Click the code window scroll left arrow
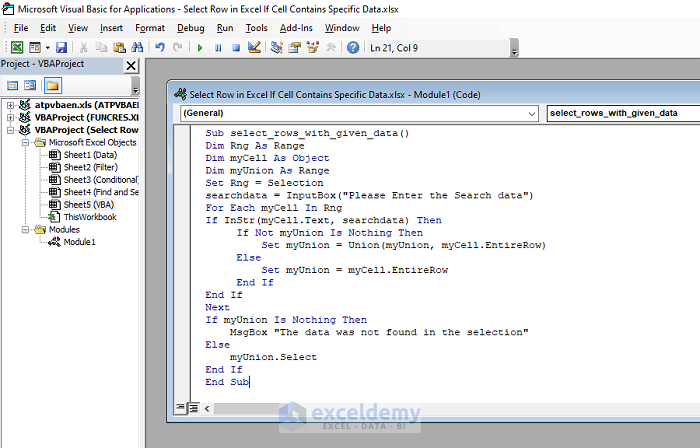 click(207, 408)
